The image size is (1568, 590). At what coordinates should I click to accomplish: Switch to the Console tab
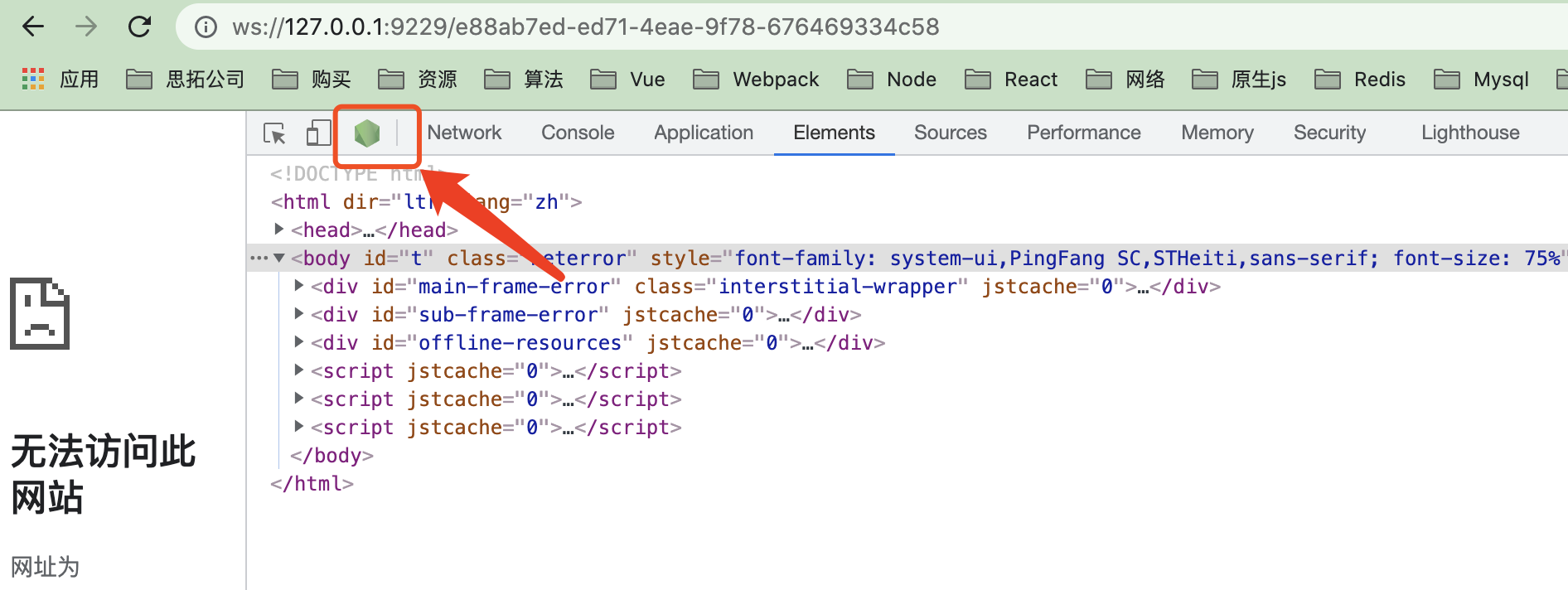[578, 133]
